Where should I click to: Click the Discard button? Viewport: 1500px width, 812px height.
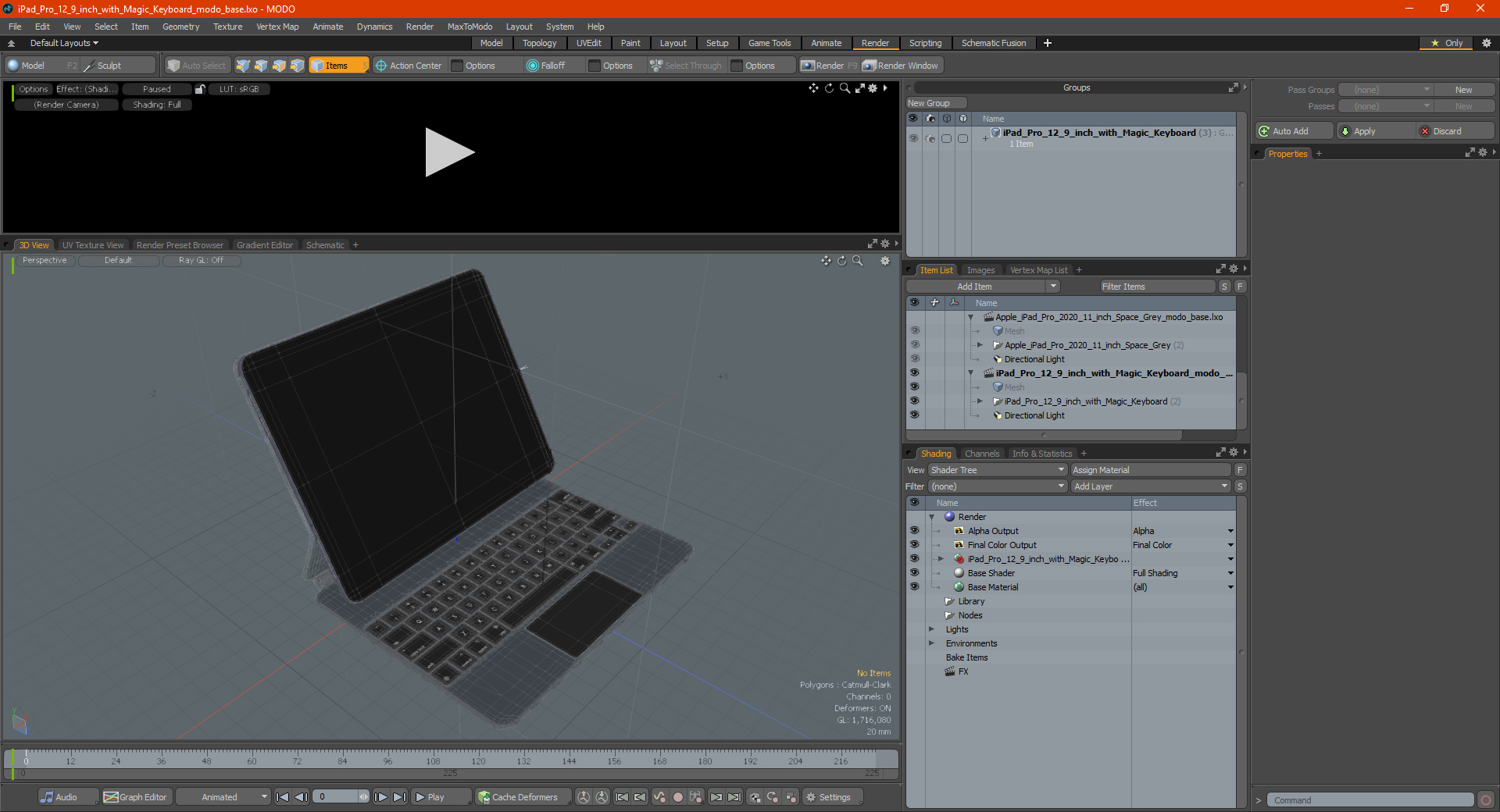pos(1455,131)
